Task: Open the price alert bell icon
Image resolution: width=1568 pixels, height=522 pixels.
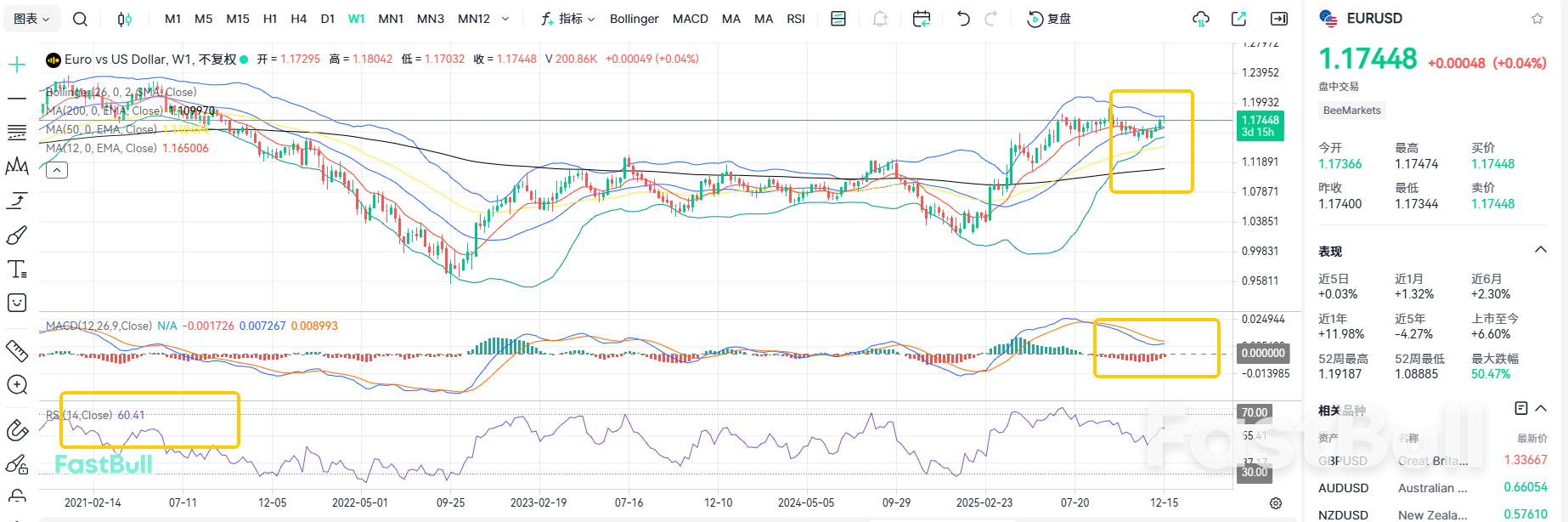Action: tap(880, 19)
